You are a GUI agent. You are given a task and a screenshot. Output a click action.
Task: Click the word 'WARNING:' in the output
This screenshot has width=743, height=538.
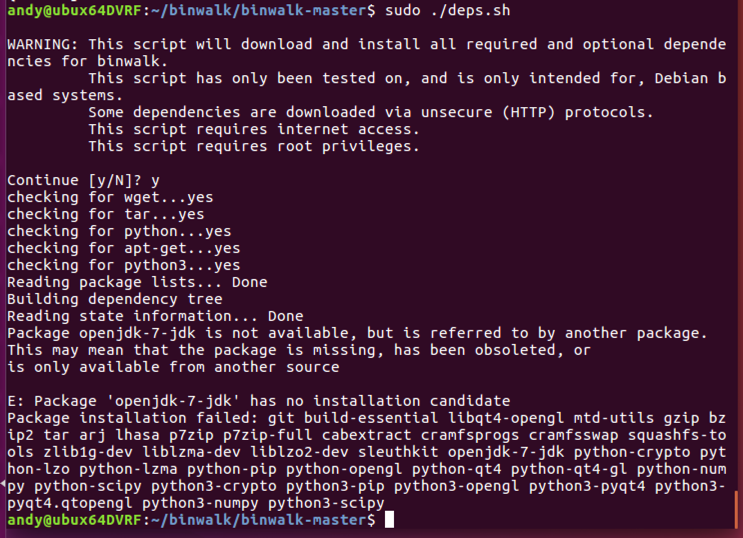(x=43, y=44)
